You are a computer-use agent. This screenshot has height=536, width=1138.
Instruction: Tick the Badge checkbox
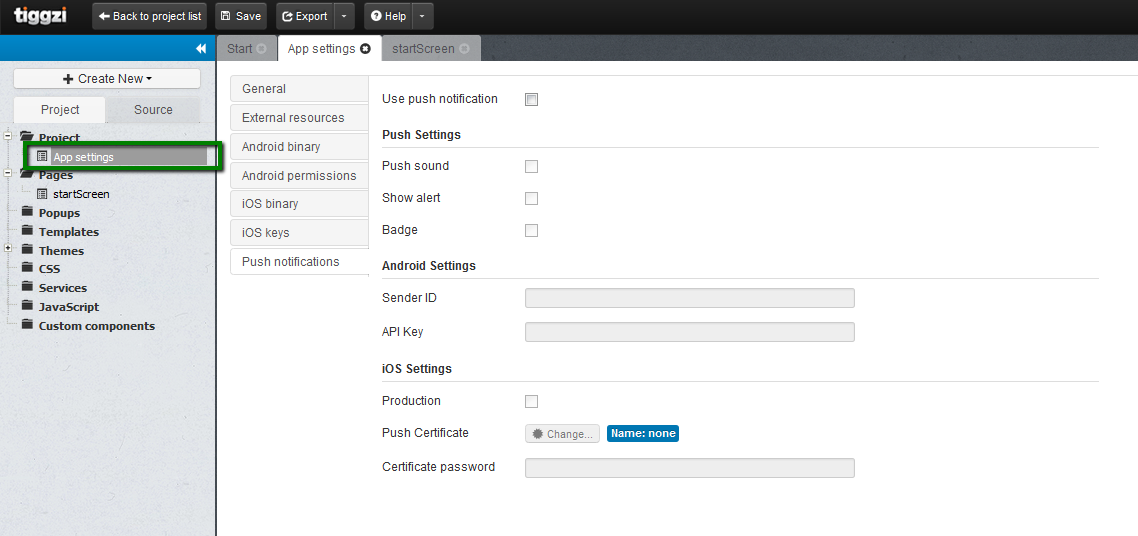click(532, 231)
